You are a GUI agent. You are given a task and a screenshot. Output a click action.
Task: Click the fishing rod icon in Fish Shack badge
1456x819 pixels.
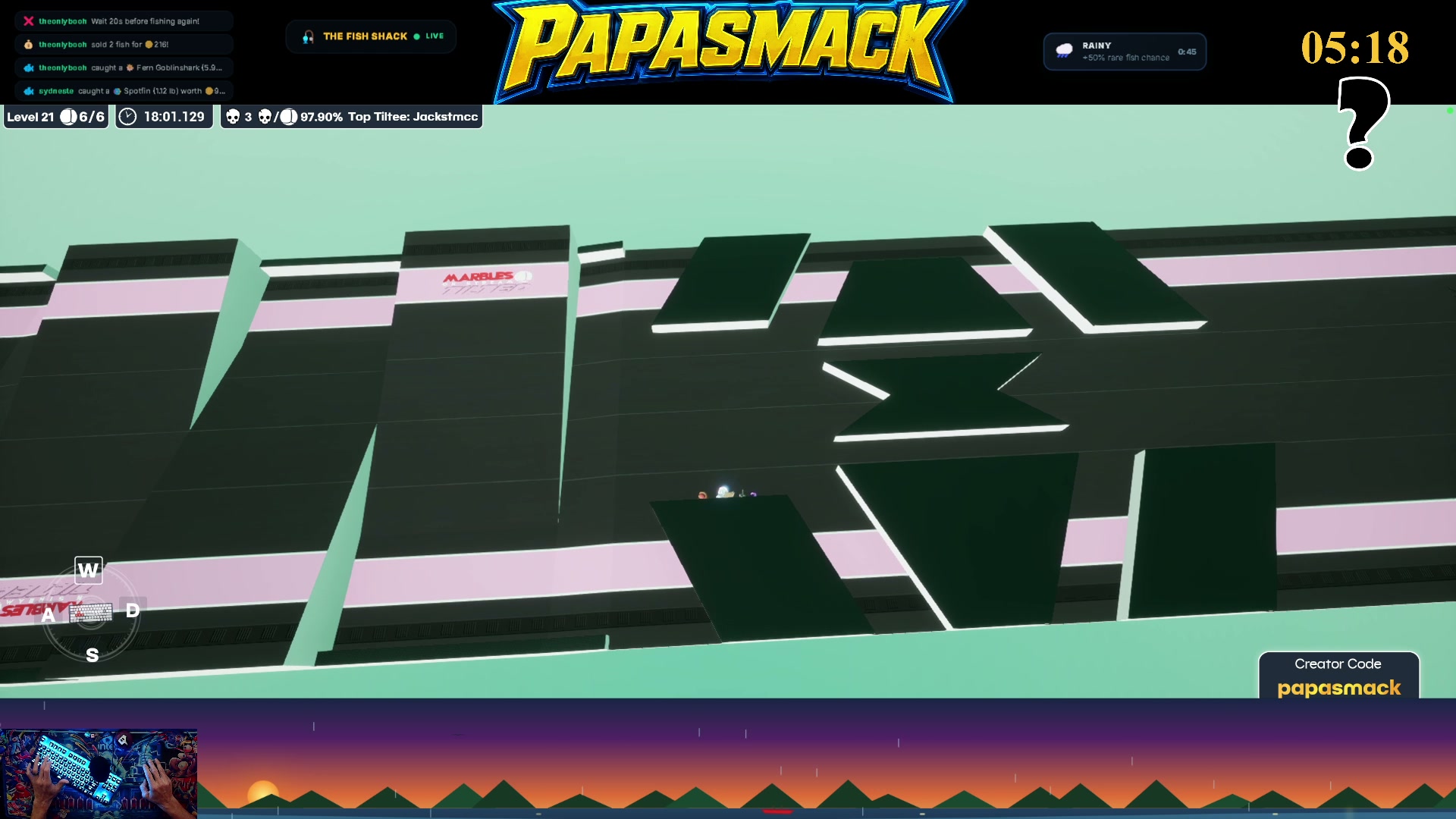308,36
